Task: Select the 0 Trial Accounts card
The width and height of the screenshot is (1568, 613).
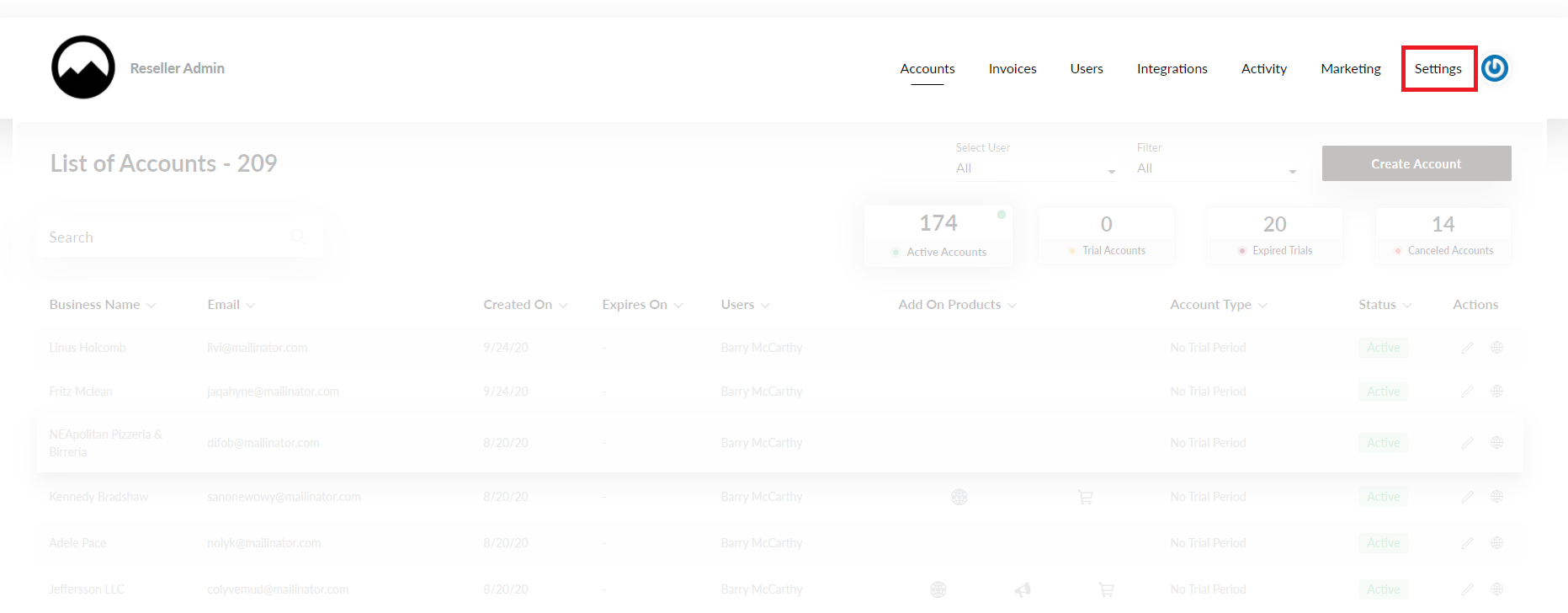Action: [1107, 236]
